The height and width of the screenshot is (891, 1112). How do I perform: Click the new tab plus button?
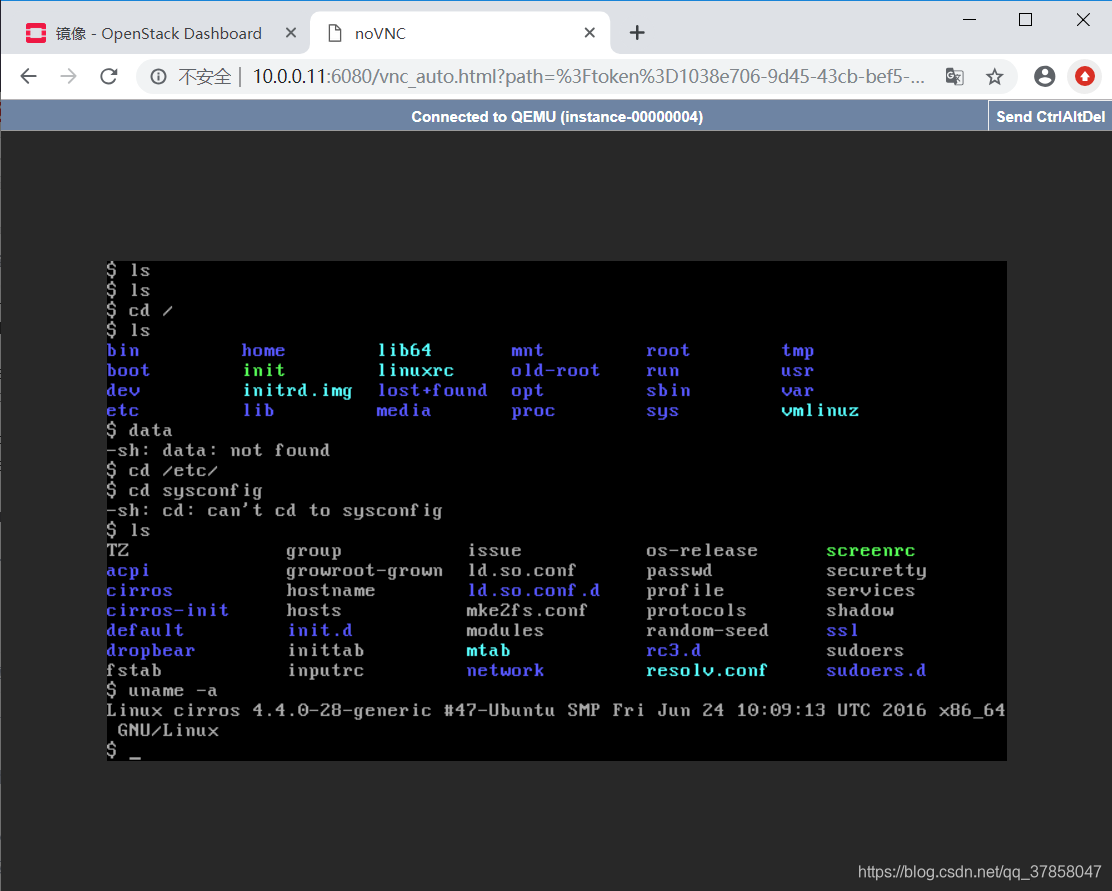click(x=637, y=32)
